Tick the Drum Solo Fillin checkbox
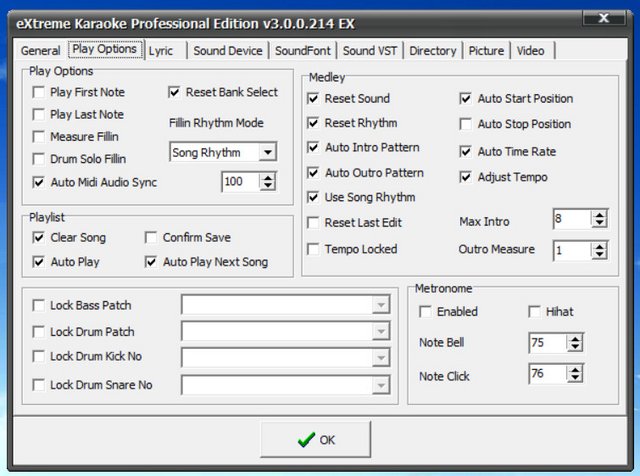 pos(38,159)
